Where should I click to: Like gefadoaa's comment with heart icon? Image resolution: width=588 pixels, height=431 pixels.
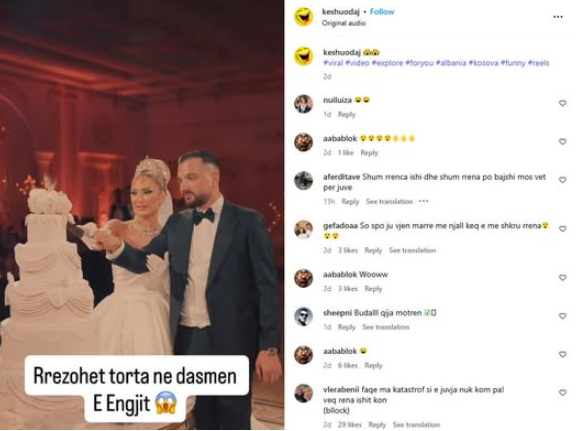562,229
